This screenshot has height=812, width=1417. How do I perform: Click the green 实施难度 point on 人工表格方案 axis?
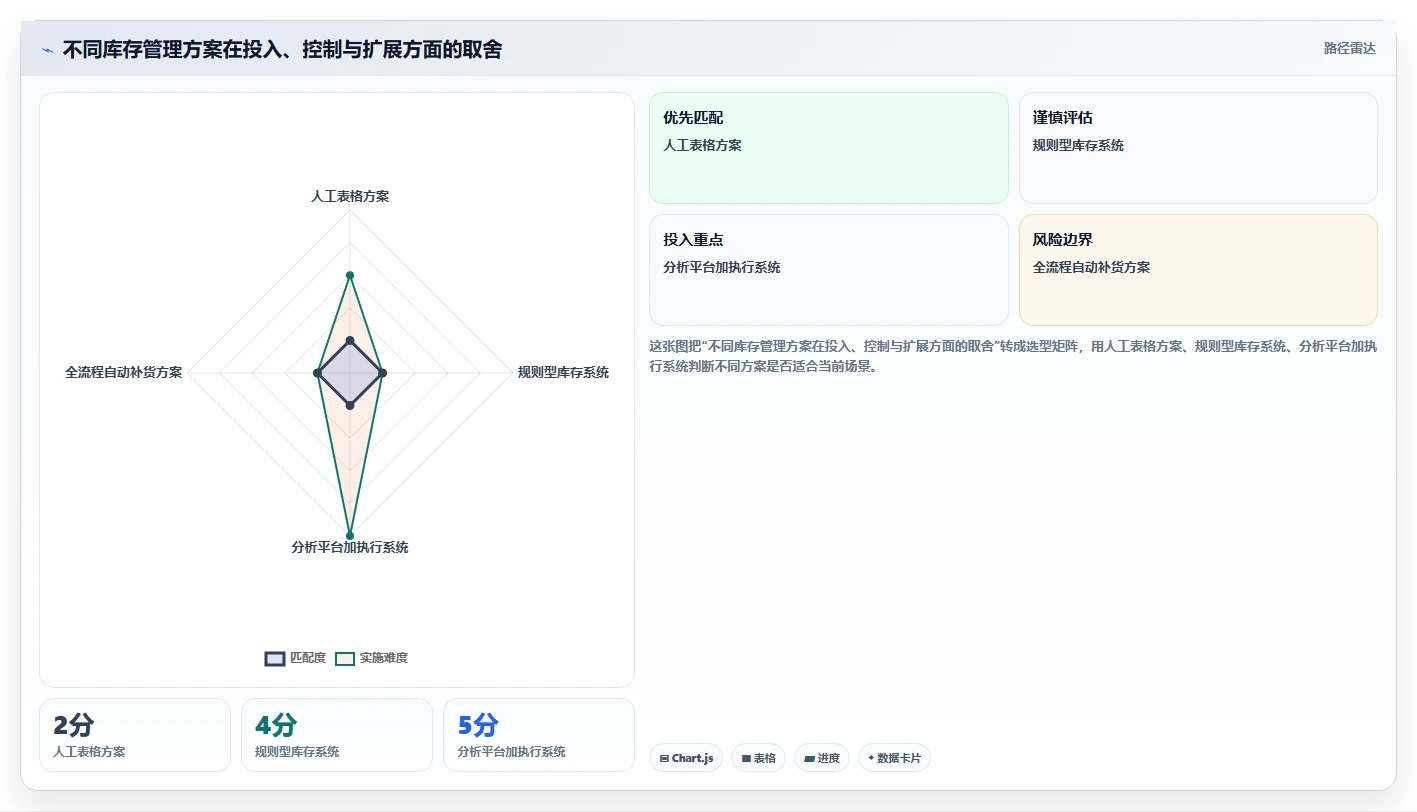pos(350,275)
